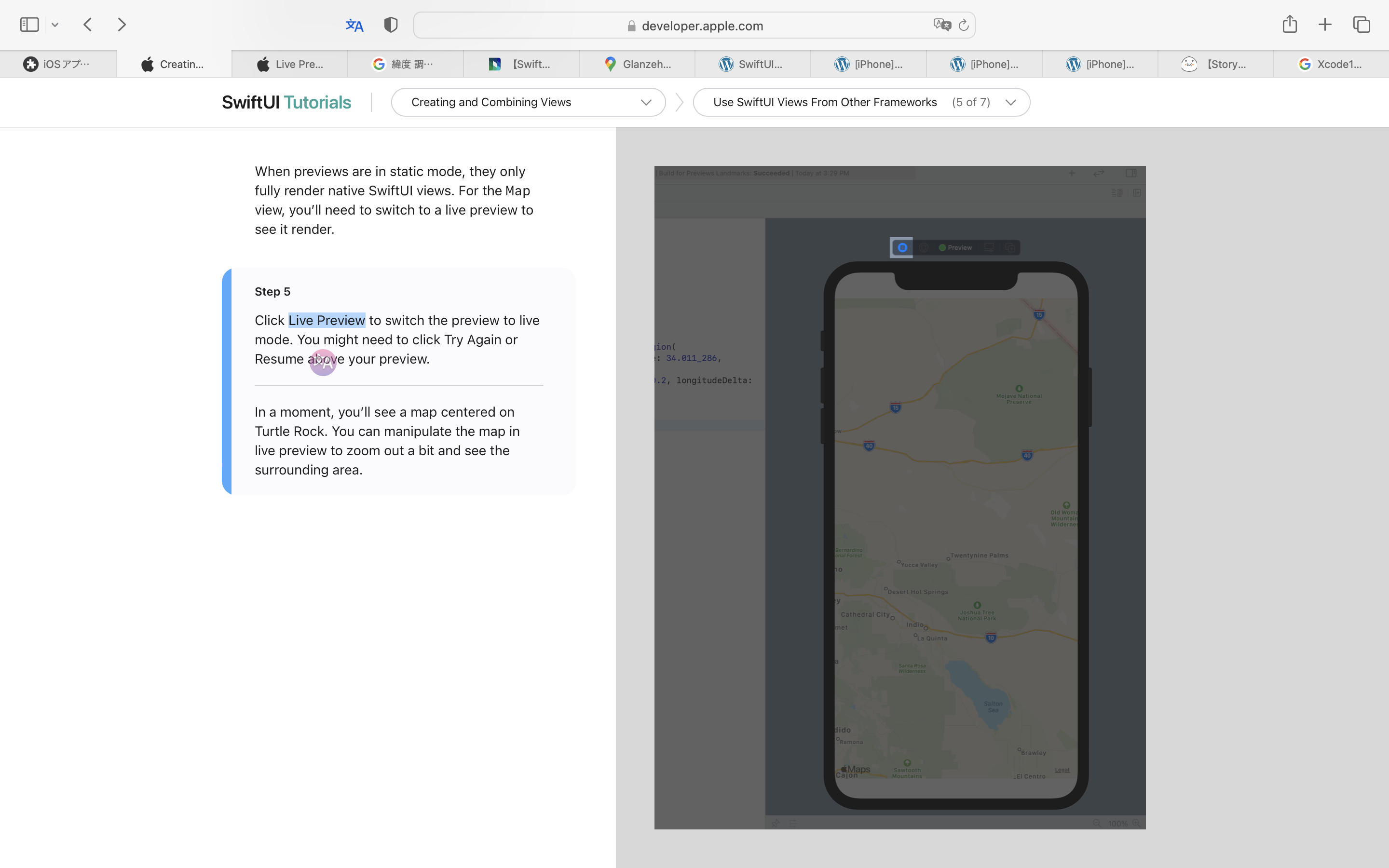Viewport: 1389px width, 868px height.
Task: Click the Mojave National Preserve label
Action: point(1019,398)
